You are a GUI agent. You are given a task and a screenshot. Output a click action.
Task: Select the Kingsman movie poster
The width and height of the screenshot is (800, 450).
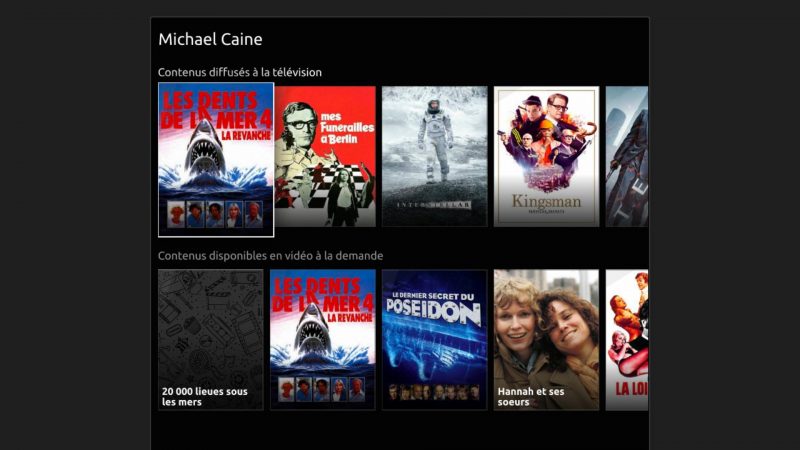[x=546, y=156]
